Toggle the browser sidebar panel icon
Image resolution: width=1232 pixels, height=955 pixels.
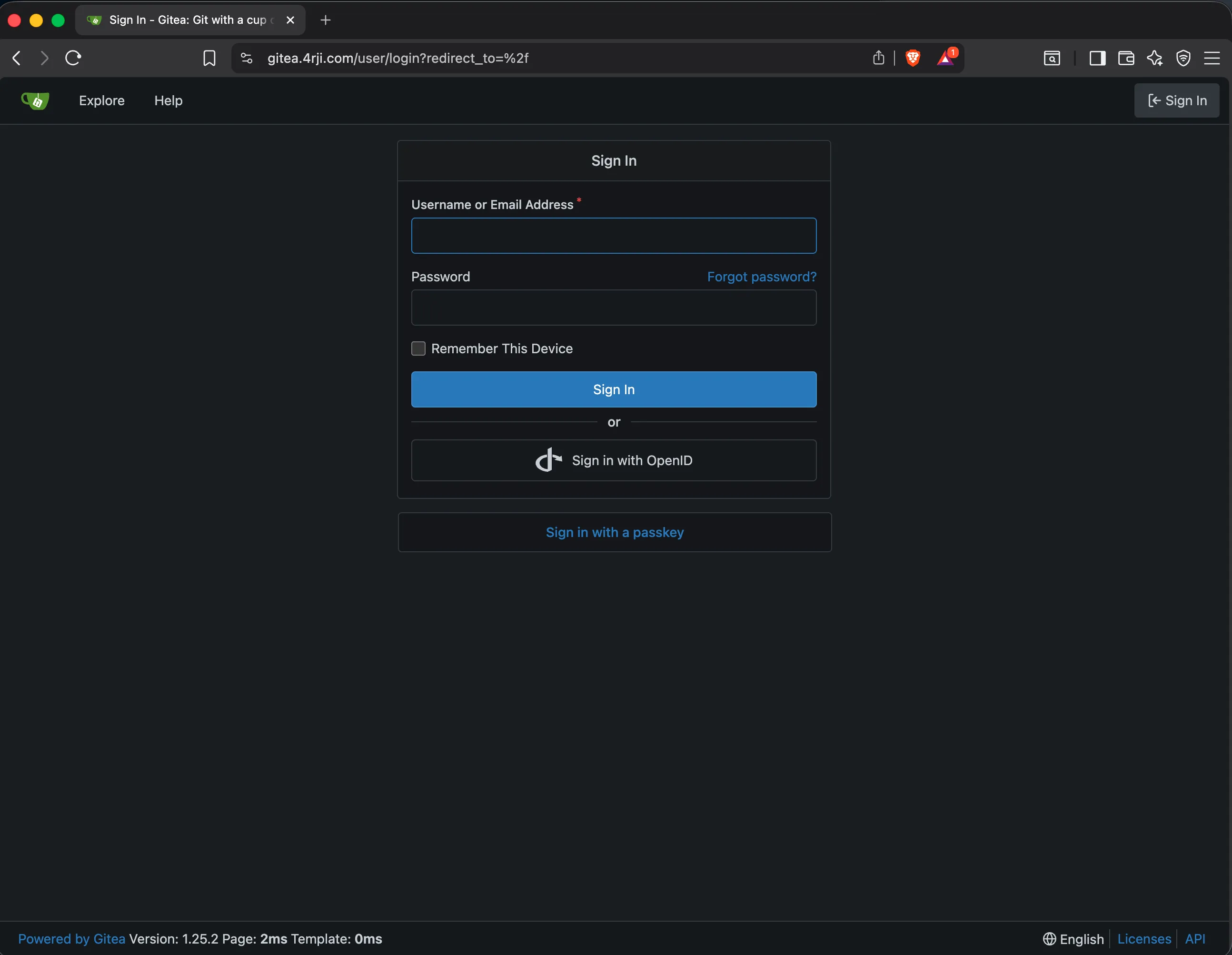point(1097,58)
